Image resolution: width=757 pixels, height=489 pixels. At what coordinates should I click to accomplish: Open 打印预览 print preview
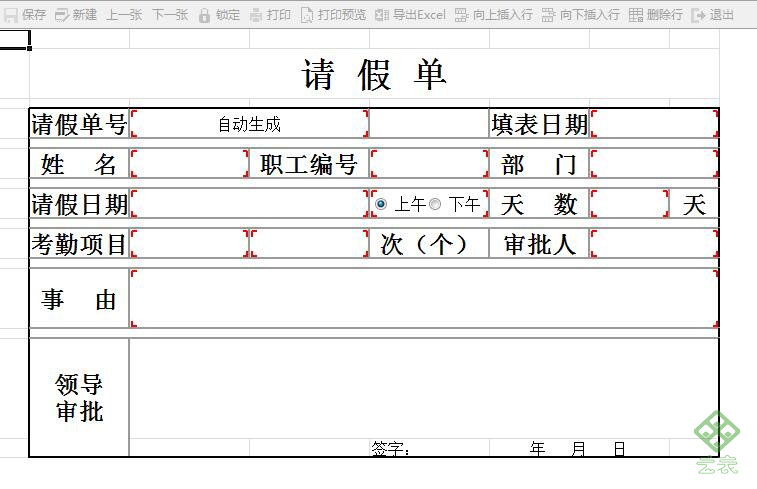tap(333, 15)
